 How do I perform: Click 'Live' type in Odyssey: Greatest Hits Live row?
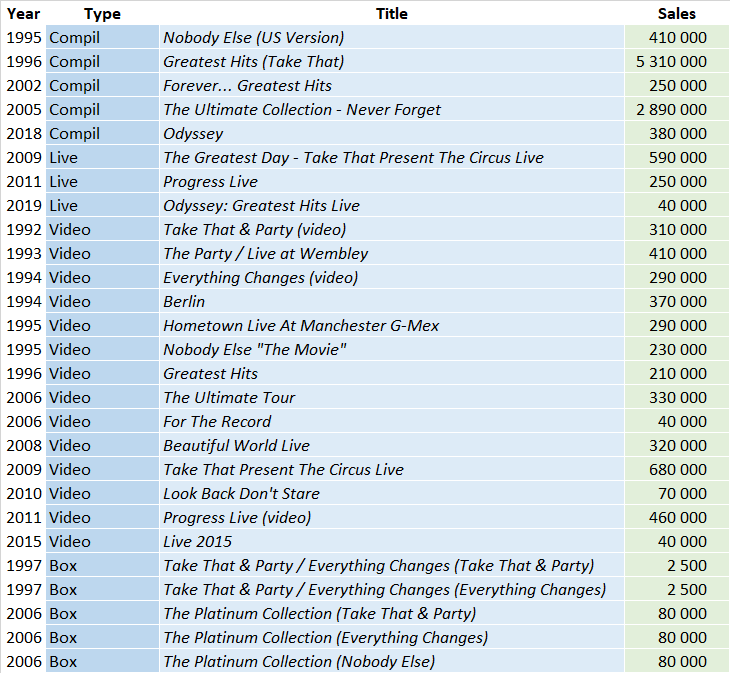point(63,206)
